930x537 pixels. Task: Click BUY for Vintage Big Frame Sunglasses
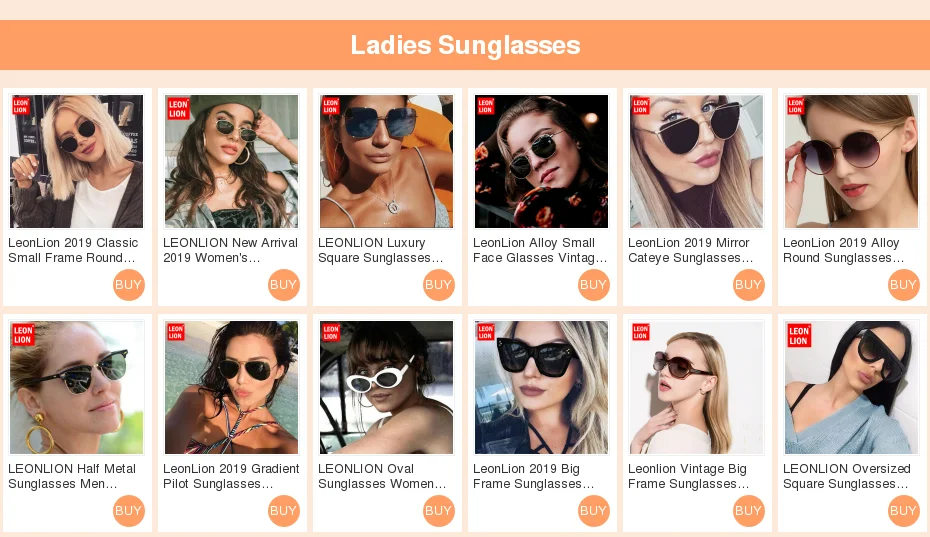(x=749, y=511)
